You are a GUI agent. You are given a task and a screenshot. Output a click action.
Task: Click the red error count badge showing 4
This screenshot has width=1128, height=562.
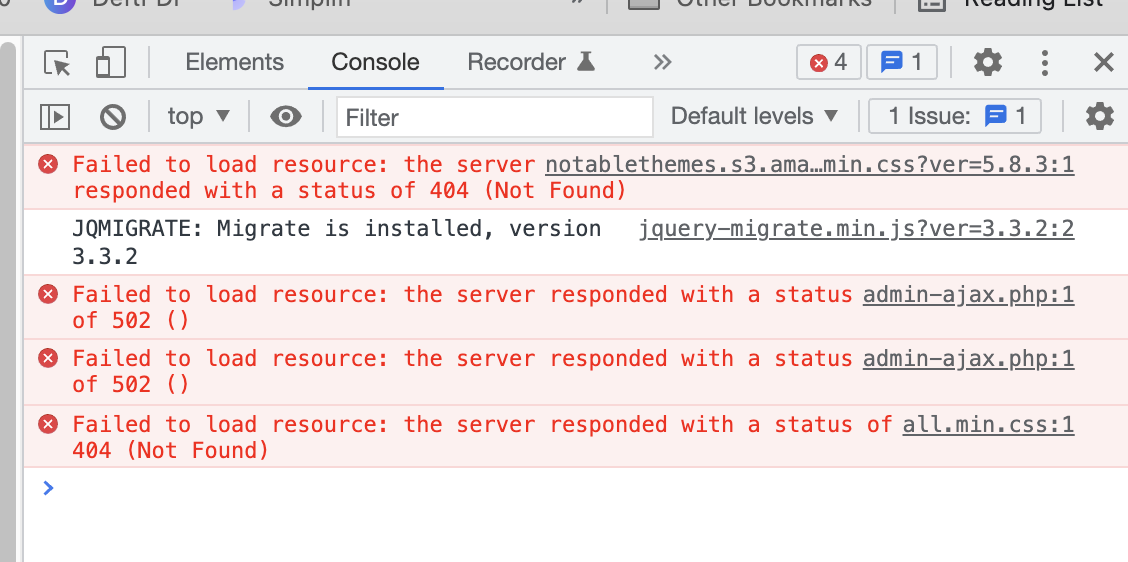[x=829, y=63]
